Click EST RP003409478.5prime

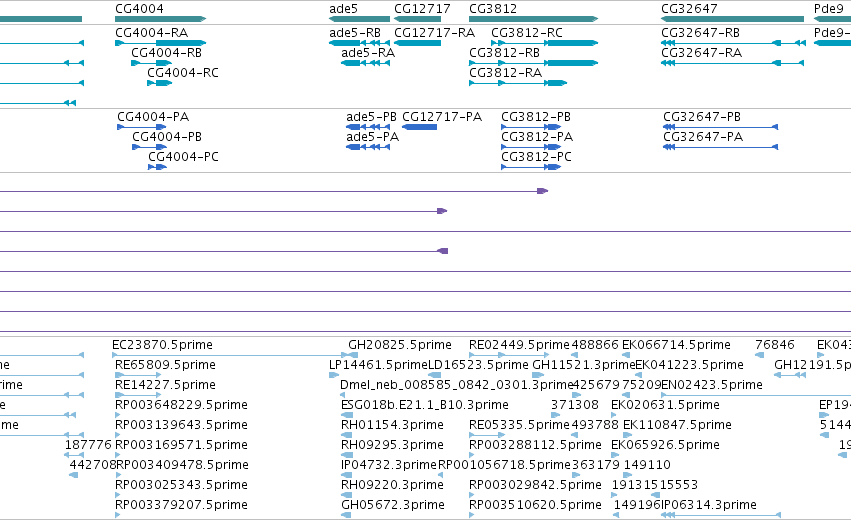[182, 465]
